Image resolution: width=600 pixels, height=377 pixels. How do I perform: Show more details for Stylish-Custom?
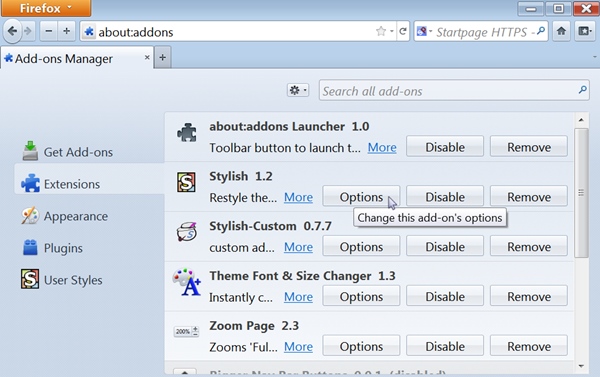[x=298, y=247]
